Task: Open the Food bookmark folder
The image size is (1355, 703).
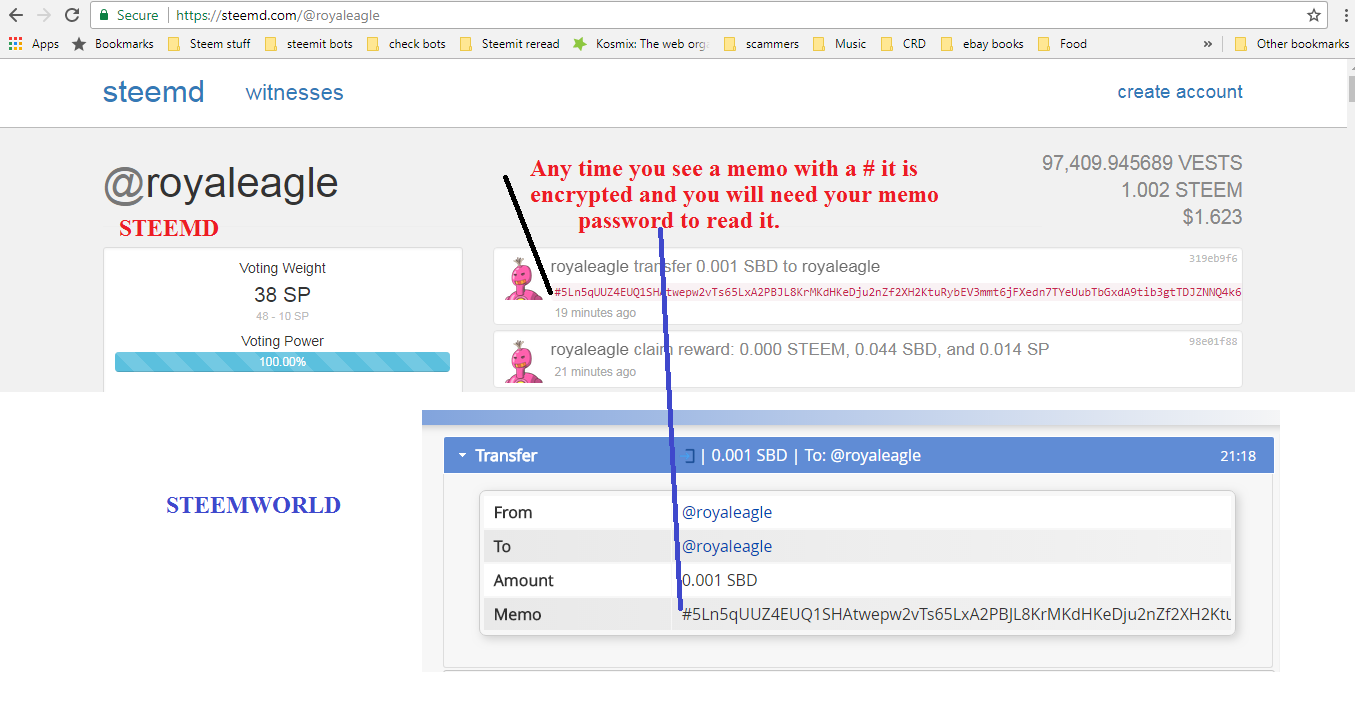Action: [x=1063, y=44]
